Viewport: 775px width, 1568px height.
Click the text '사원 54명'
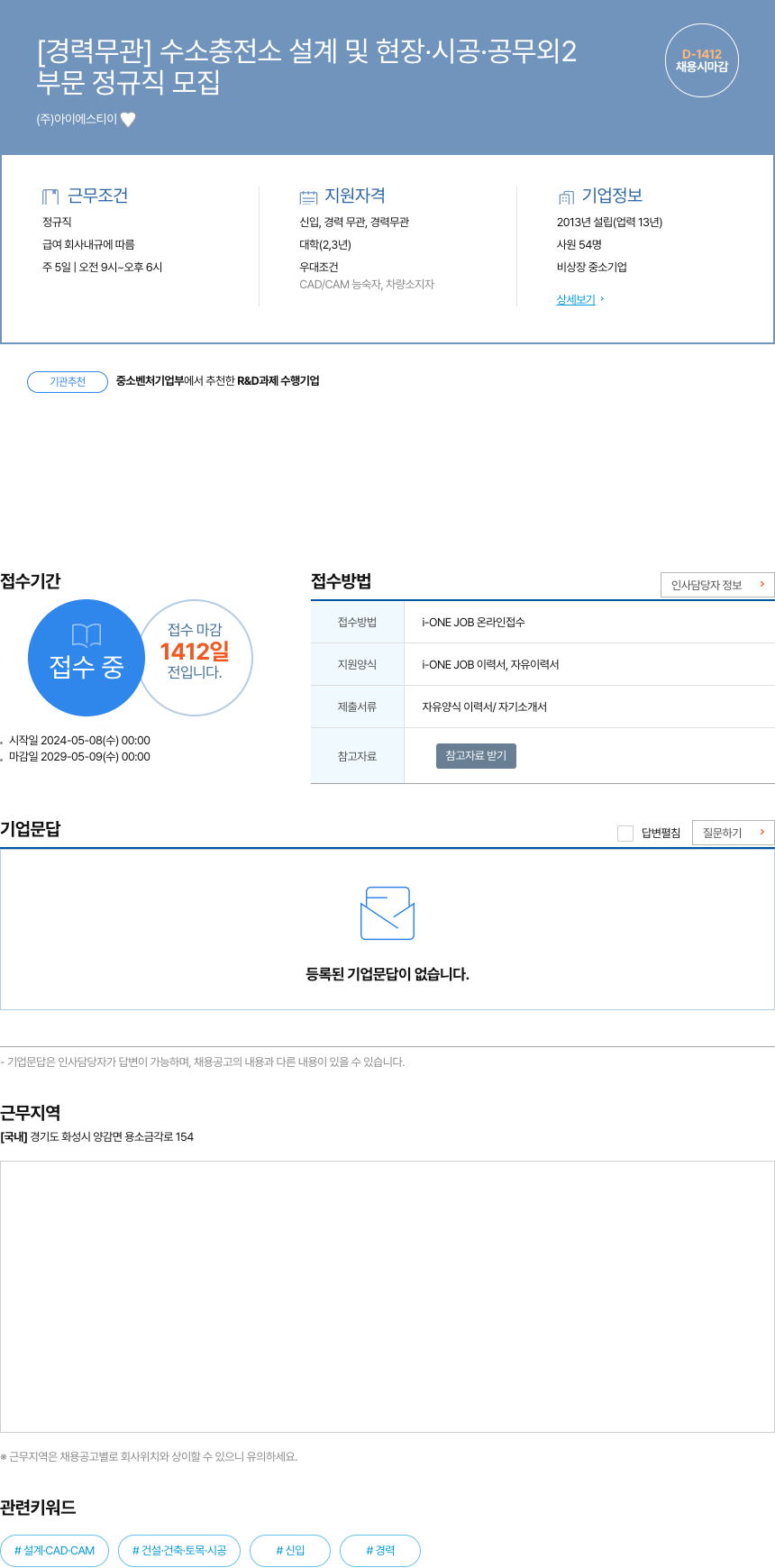[x=579, y=245]
